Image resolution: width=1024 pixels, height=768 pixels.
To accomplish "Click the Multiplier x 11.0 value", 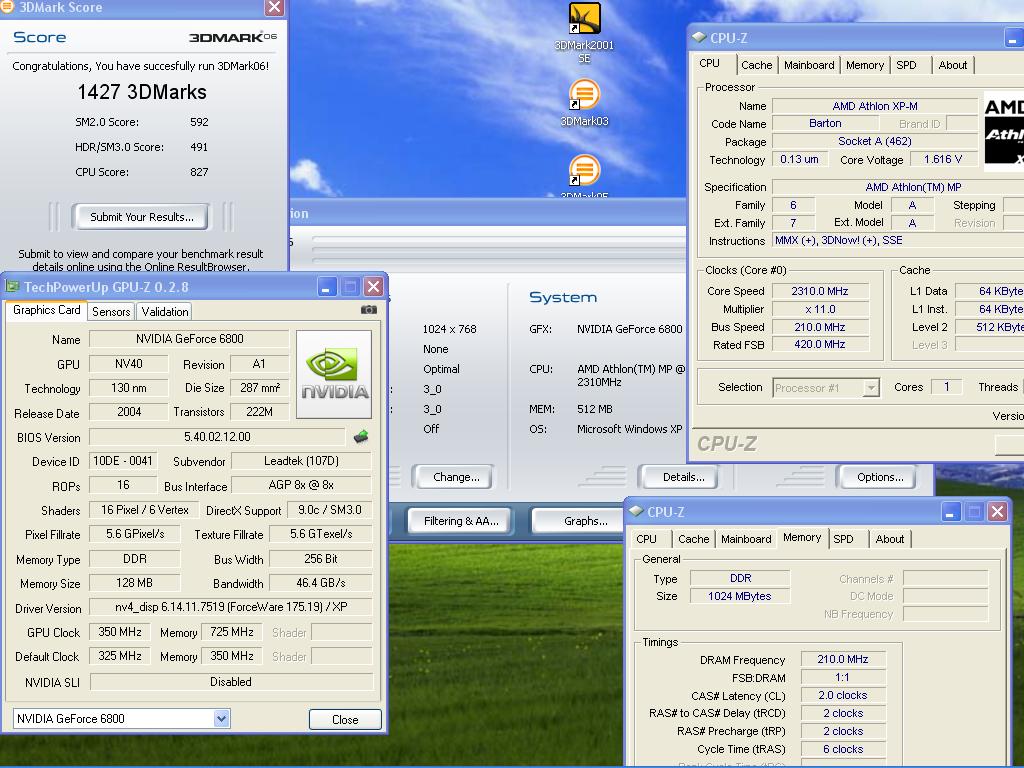I will (x=820, y=309).
